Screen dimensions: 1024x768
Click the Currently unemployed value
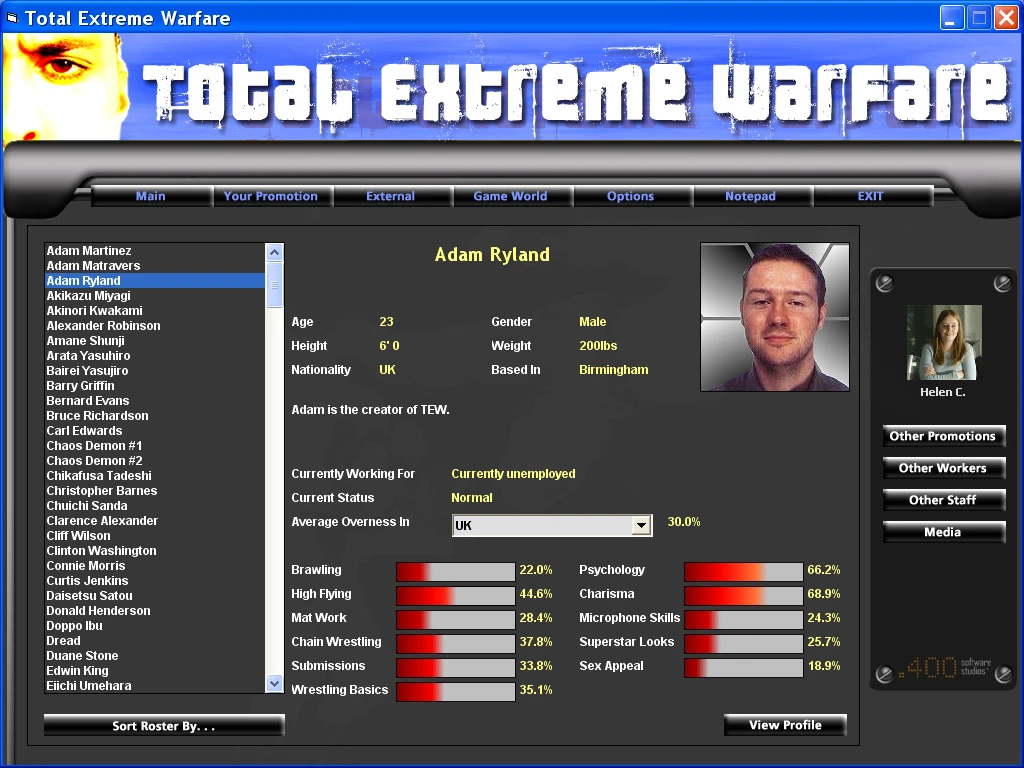(513, 474)
